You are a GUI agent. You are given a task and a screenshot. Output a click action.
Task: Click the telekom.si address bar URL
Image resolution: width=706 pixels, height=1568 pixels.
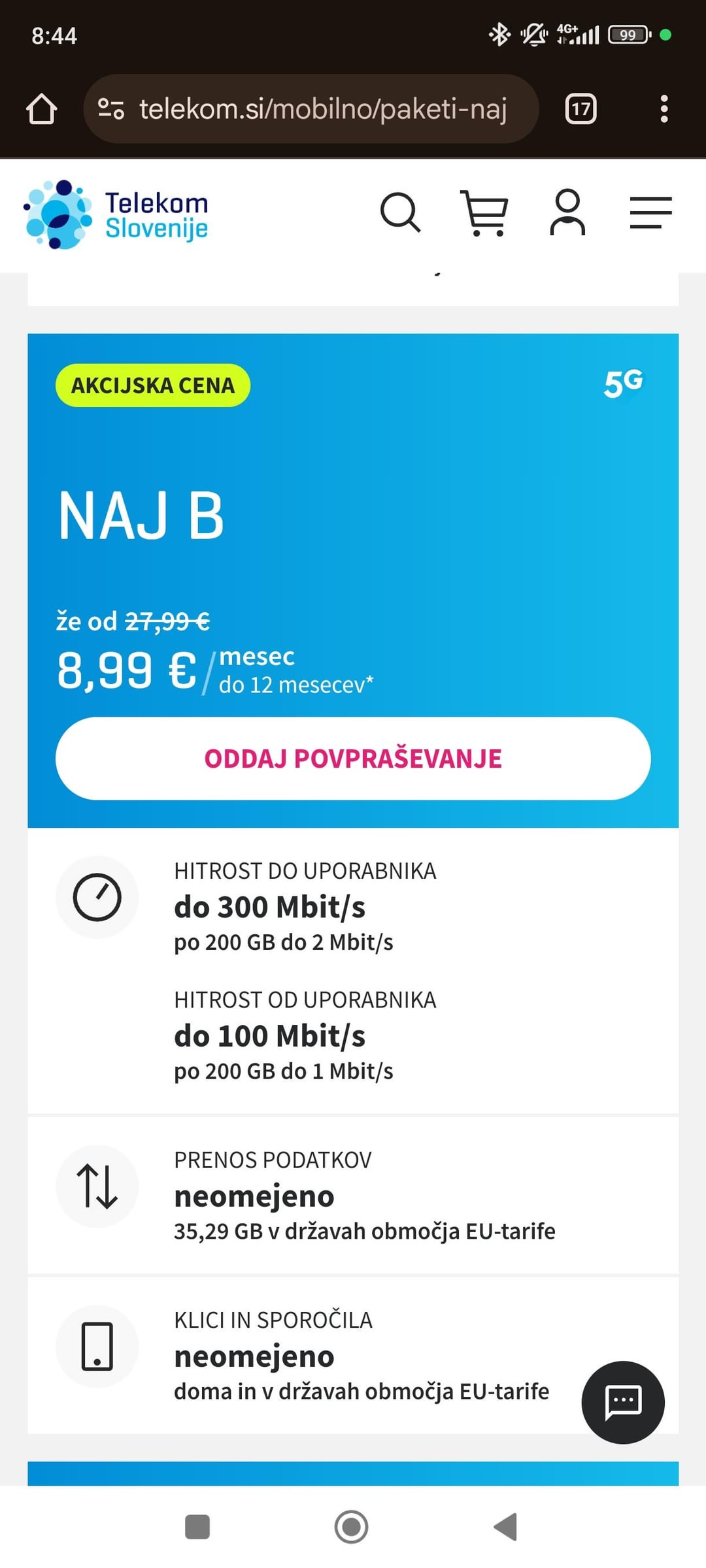(x=323, y=109)
